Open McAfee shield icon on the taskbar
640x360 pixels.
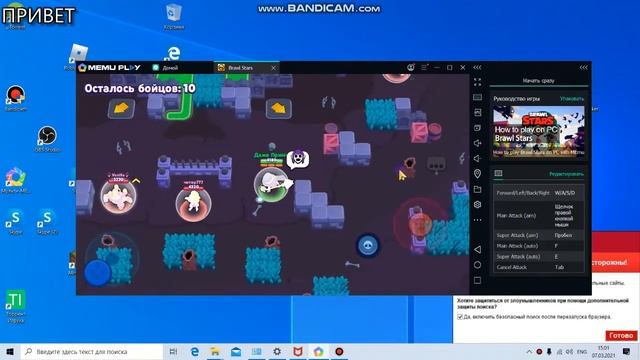click(298, 351)
